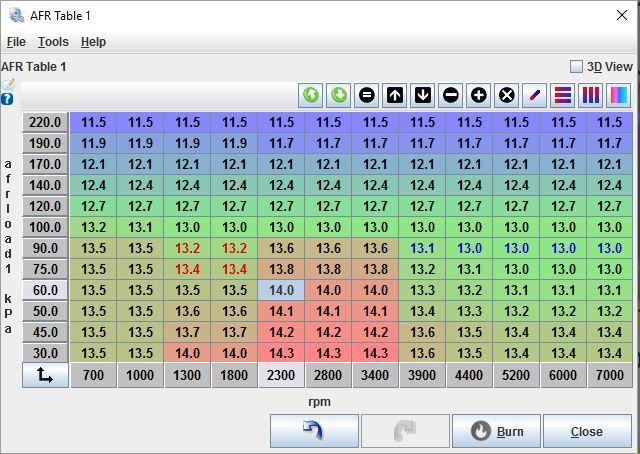Select the 120.0 kPa load header
The width and height of the screenshot is (640, 454).
click(x=45, y=206)
